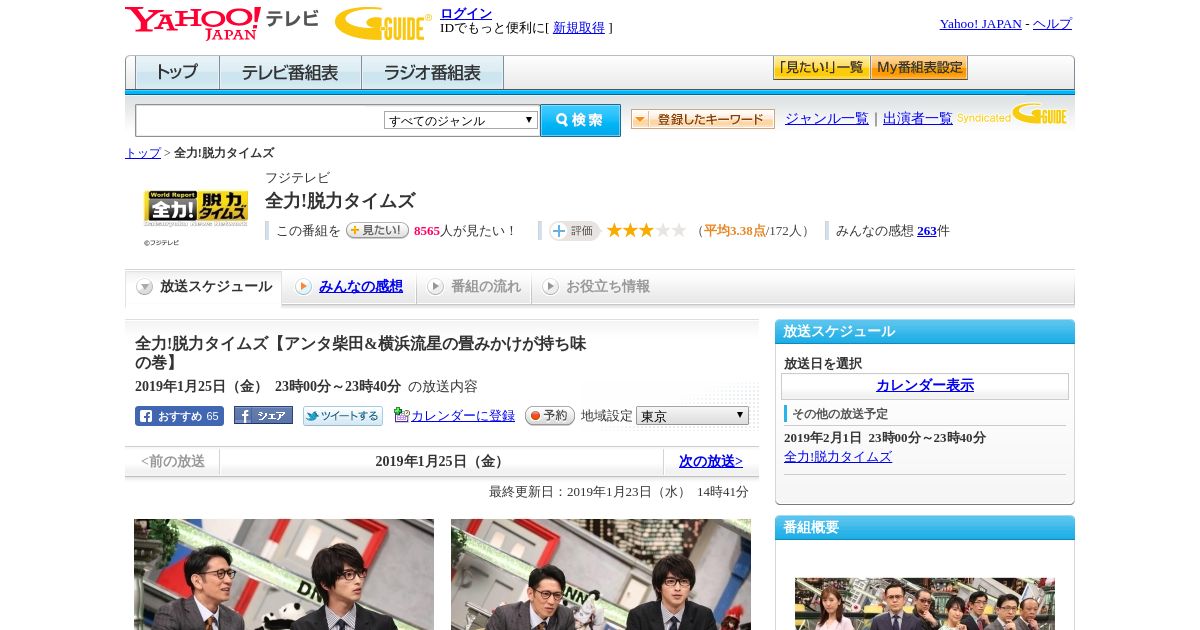Open the 「見たい!」一覧 button
The width and height of the screenshot is (1200, 630).
tap(821, 68)
